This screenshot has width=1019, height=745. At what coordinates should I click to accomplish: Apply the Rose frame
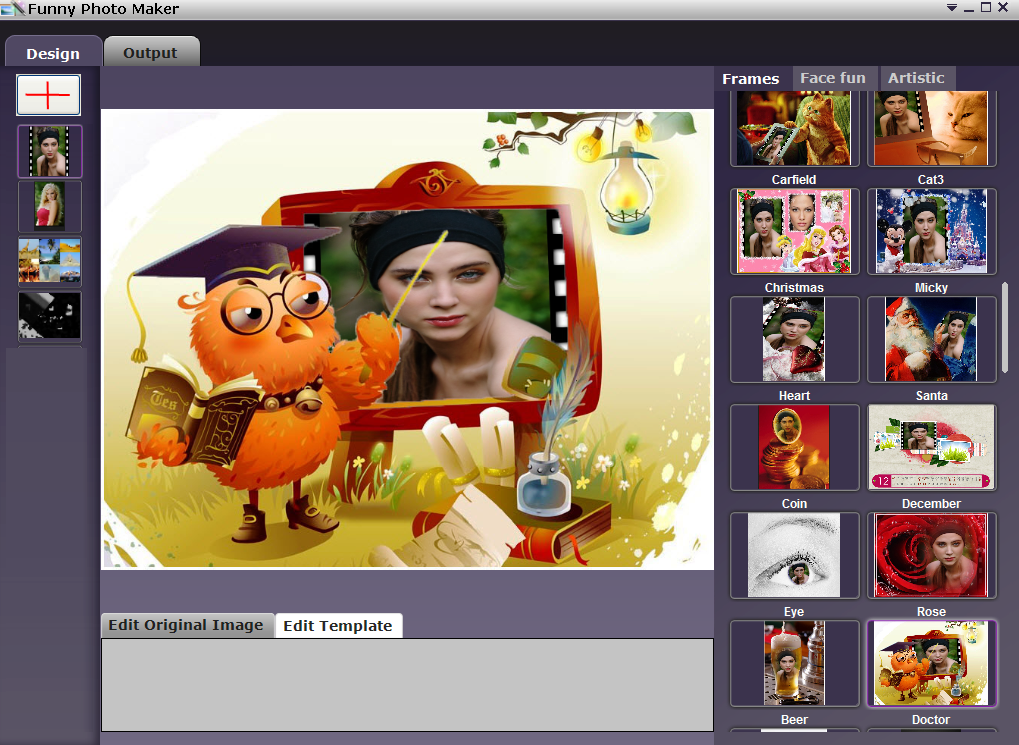(931, 555)
